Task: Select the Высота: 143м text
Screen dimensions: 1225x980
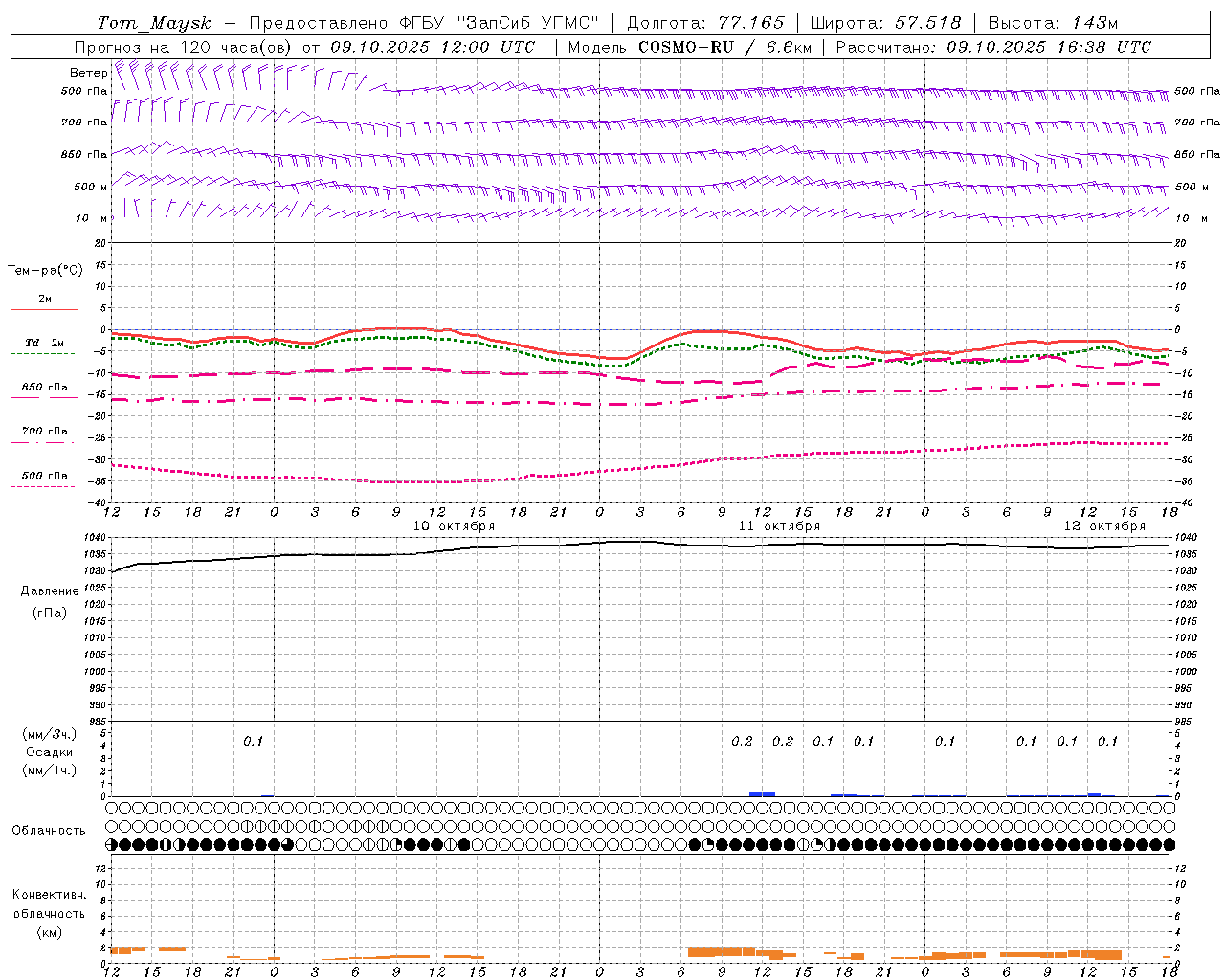Action: [x=1053, y=23]
